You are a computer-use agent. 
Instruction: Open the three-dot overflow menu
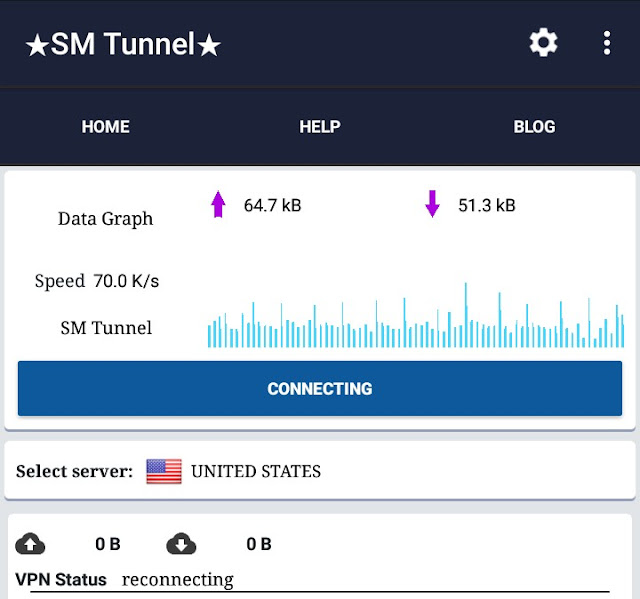[x=607, y=43]
